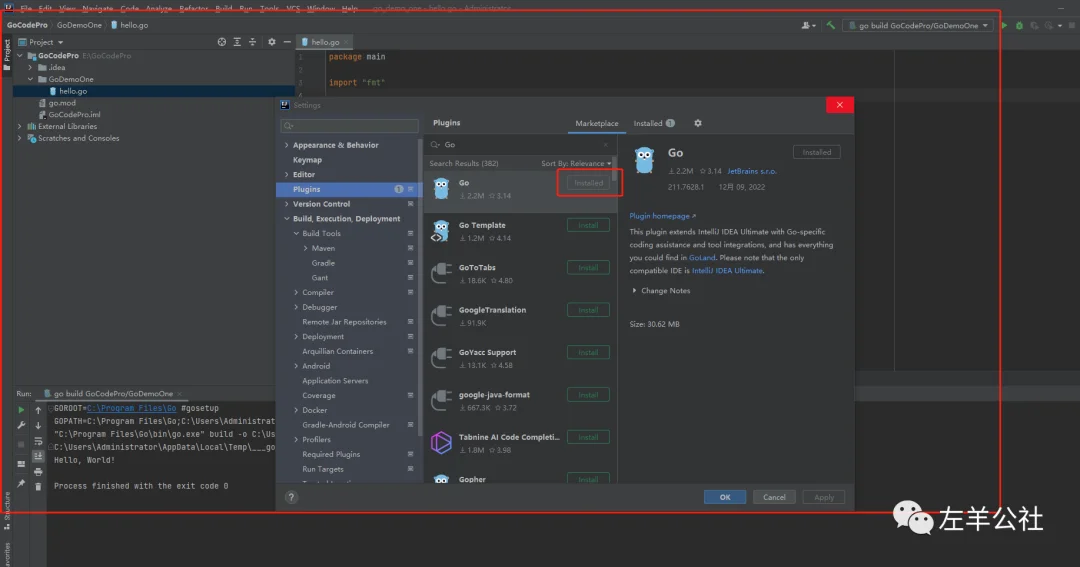Open the Structure vertical side tab

7,511
